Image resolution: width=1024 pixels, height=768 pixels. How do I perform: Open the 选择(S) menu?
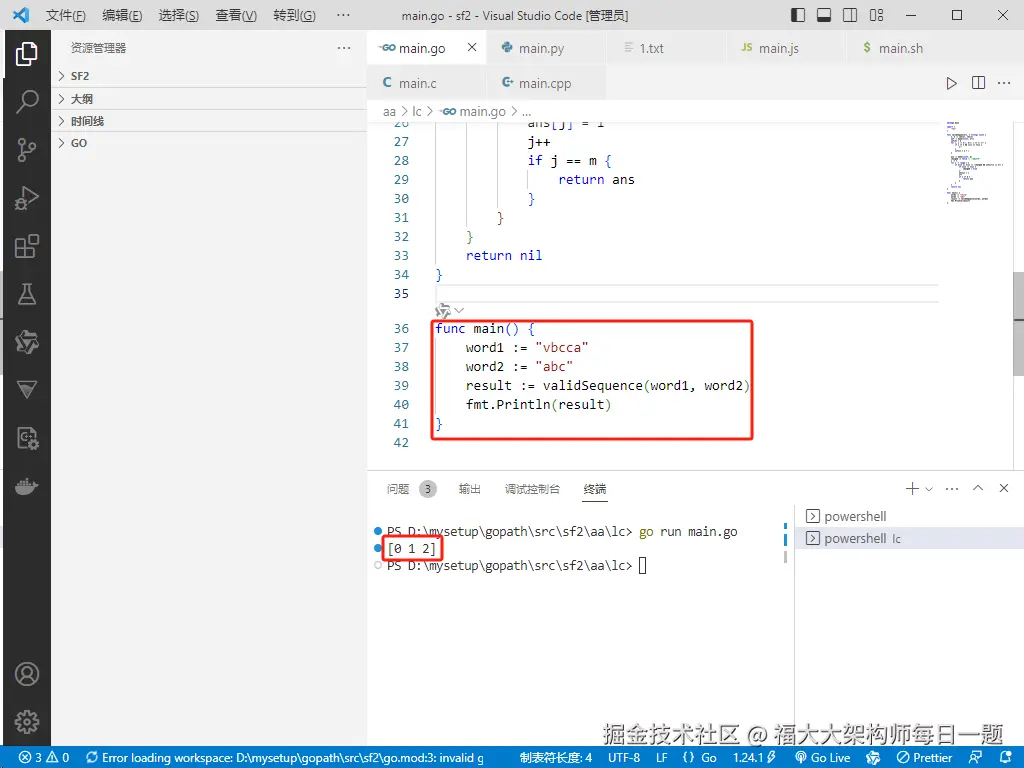coord(179,15)
